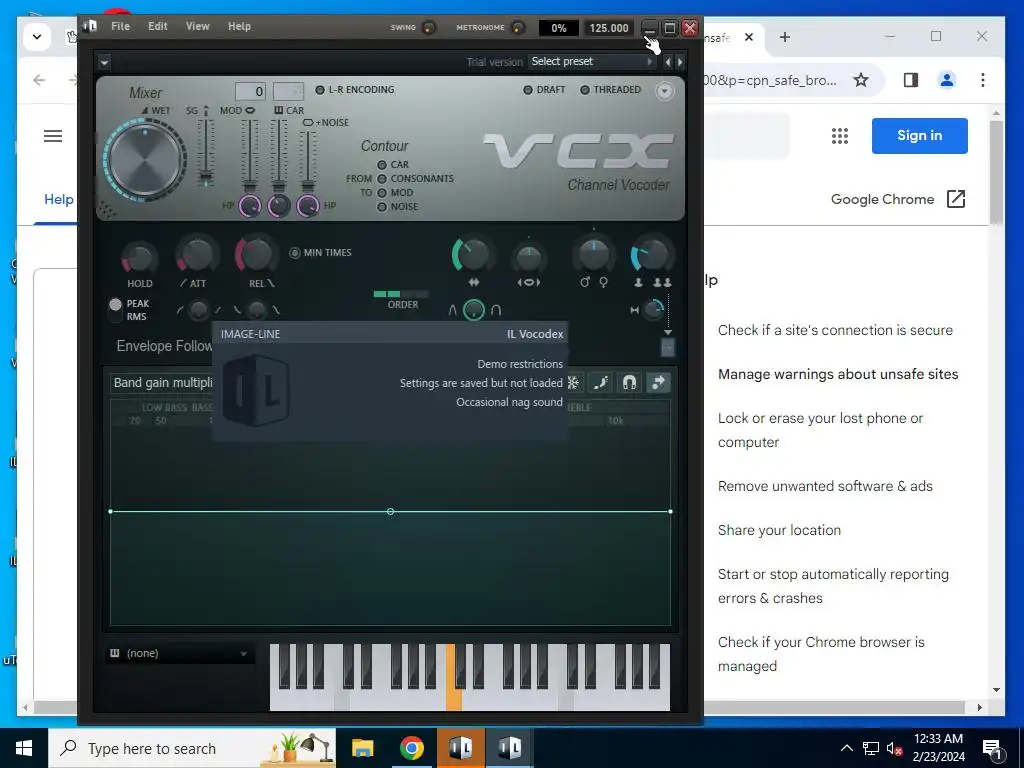Click the MOD high-pass HP knob
This screenshot has width=1024, height=768.
pyautogui.click(x=249, y=206)
